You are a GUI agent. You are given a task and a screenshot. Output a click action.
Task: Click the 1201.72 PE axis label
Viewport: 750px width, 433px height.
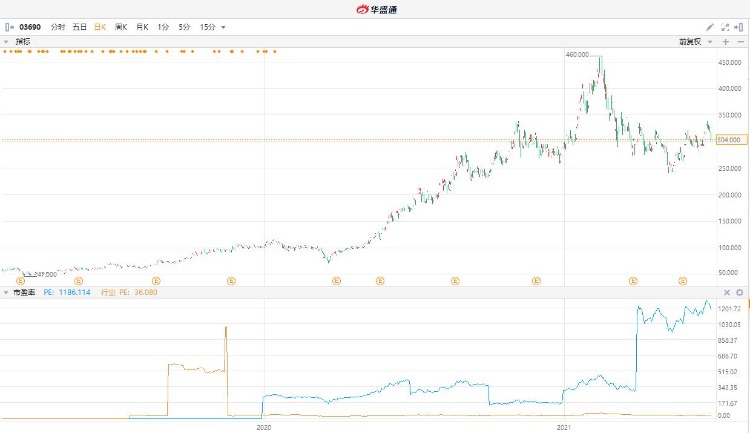[729, 309]
